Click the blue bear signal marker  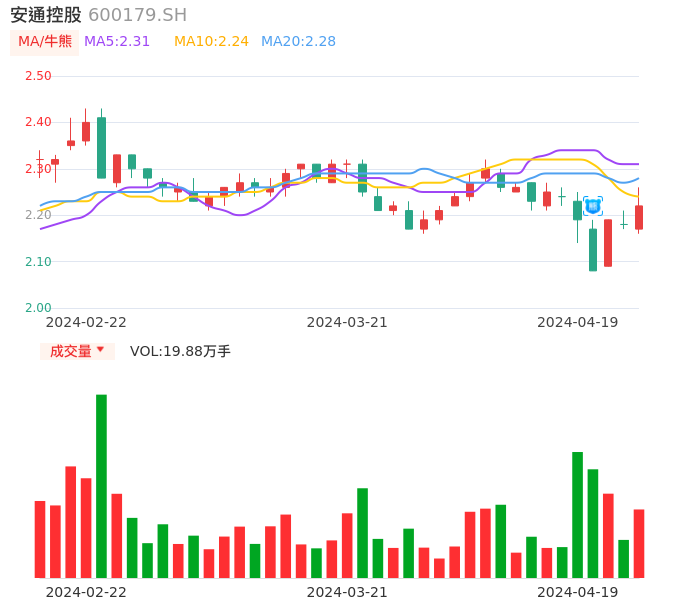click(x=593, y=206)
